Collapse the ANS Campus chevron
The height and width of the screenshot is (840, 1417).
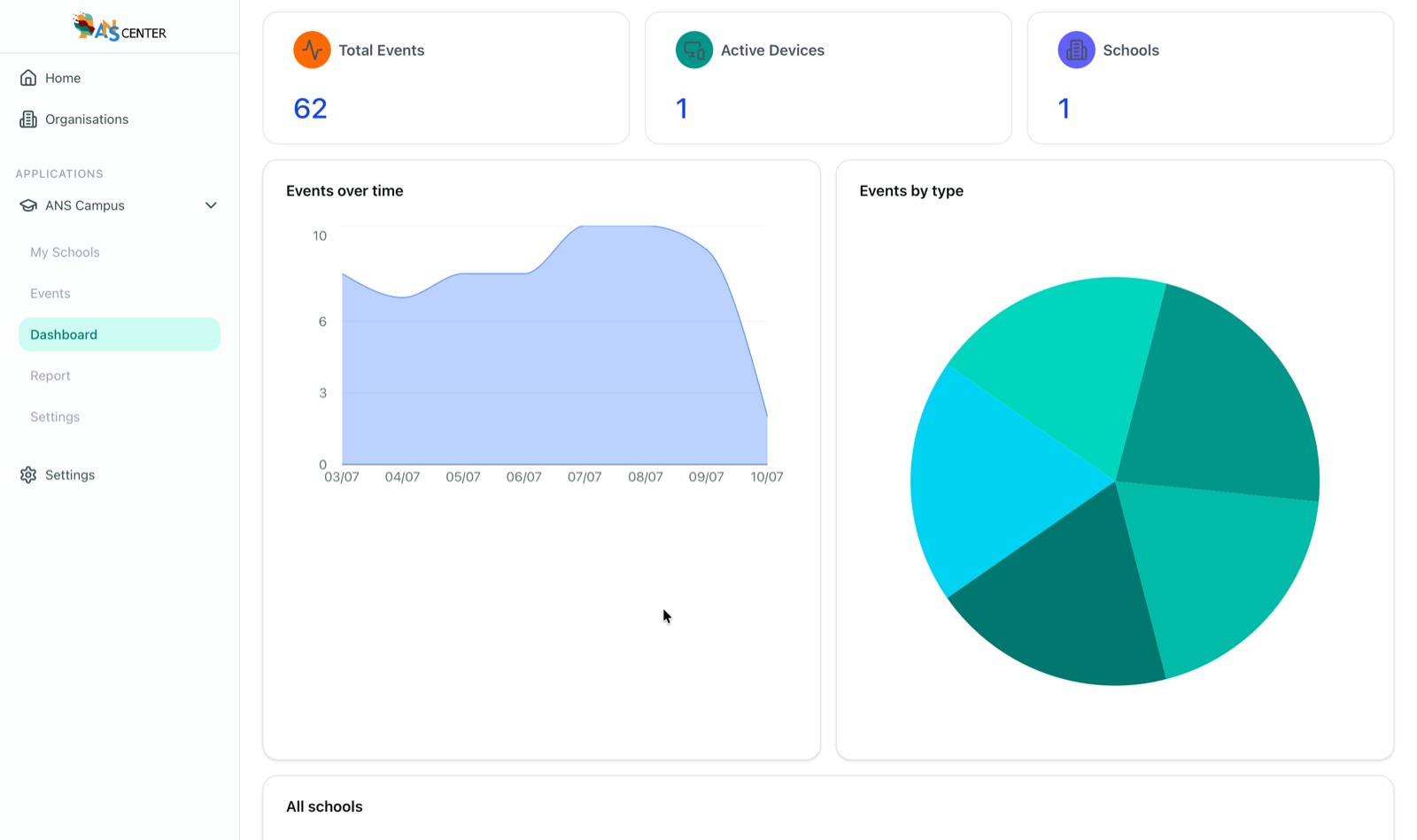pyautogui.click(x=211, y=205)
